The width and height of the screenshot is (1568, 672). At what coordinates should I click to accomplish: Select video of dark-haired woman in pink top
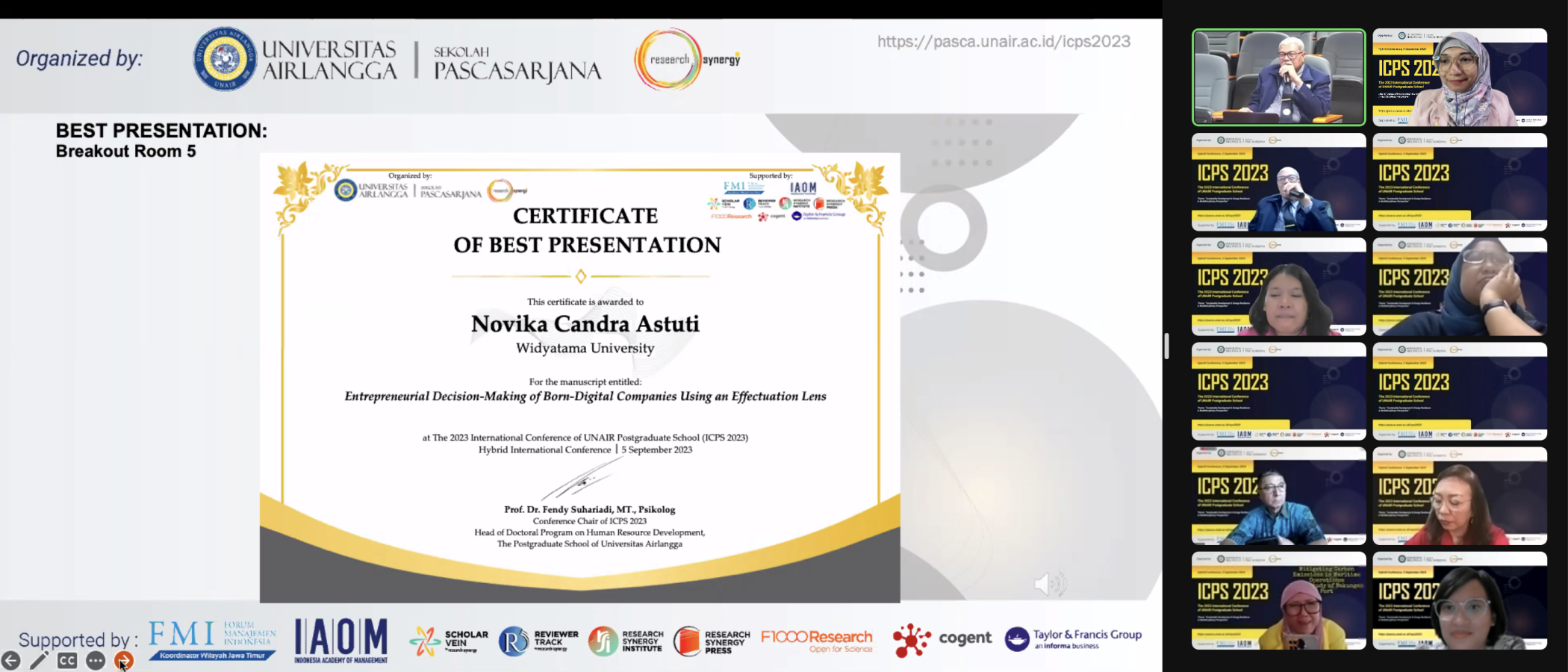[x=1279, y=287]
